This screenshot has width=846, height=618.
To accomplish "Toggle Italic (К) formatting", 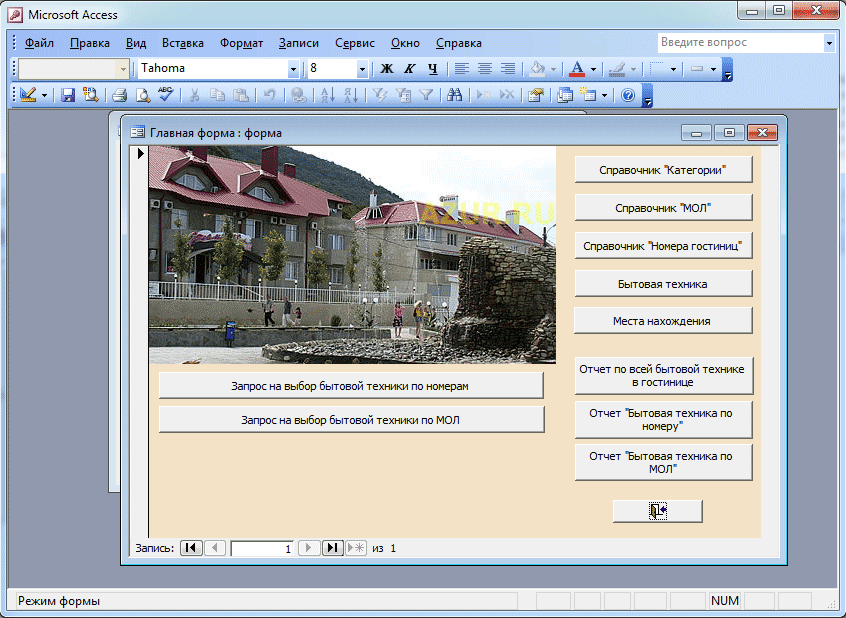I will pyautogui.click(x=409, y=69).
